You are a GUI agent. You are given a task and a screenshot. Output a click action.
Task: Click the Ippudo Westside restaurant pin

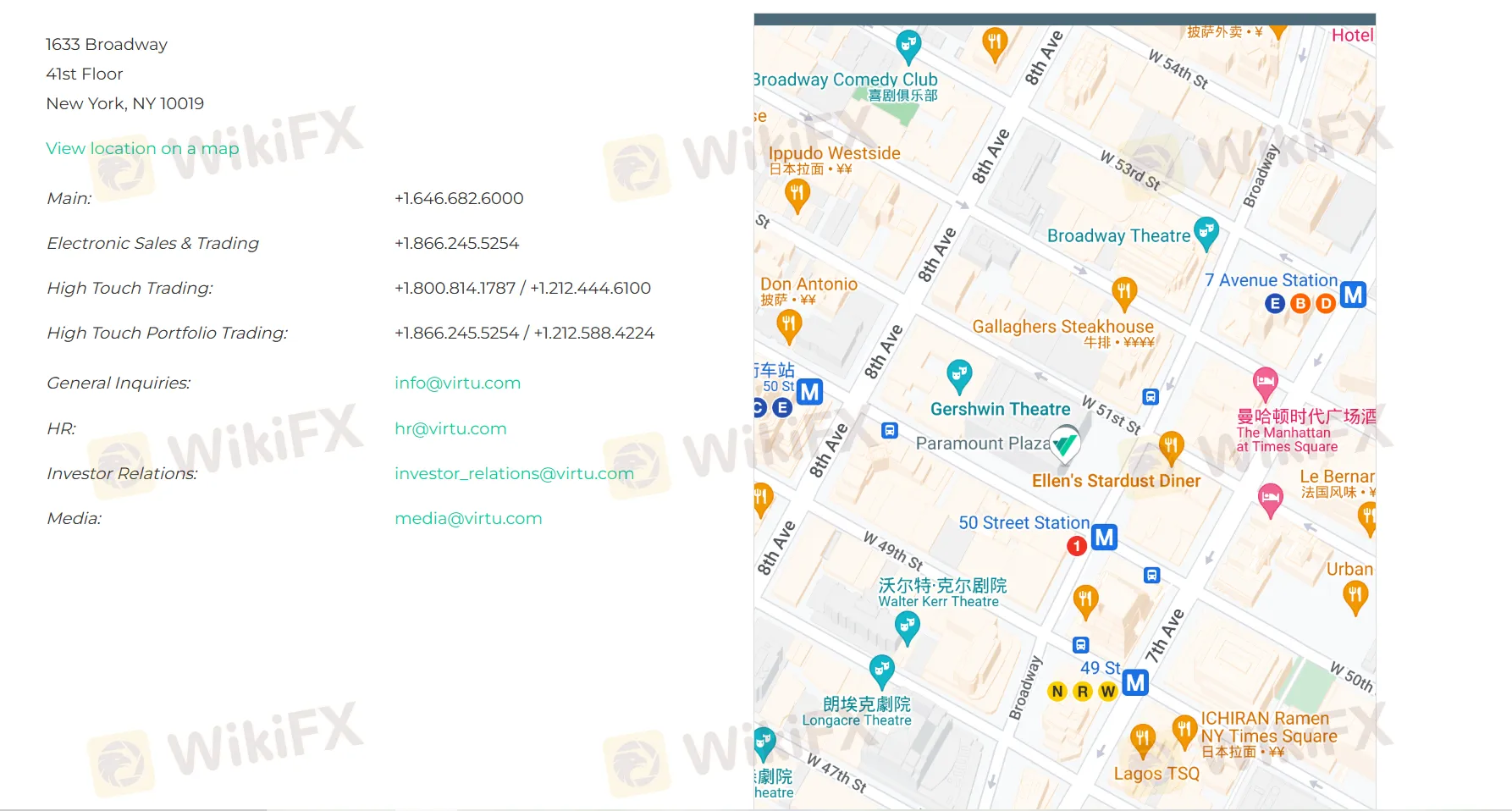(x=797, y=196)
